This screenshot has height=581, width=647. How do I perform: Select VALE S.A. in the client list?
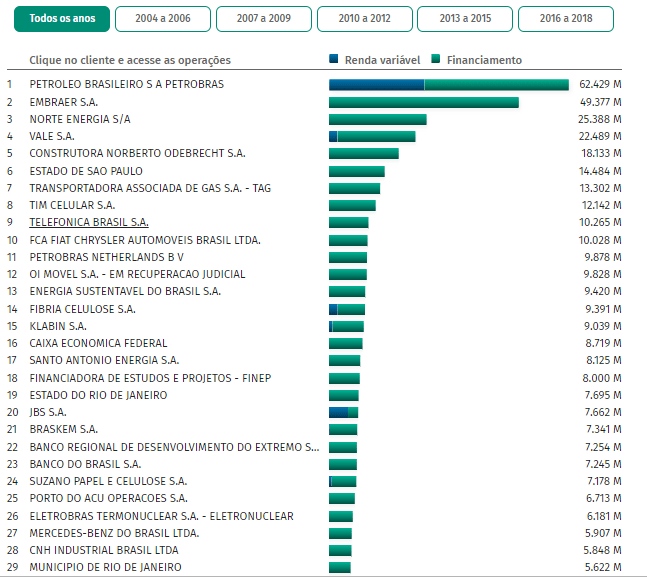point(52,136)
